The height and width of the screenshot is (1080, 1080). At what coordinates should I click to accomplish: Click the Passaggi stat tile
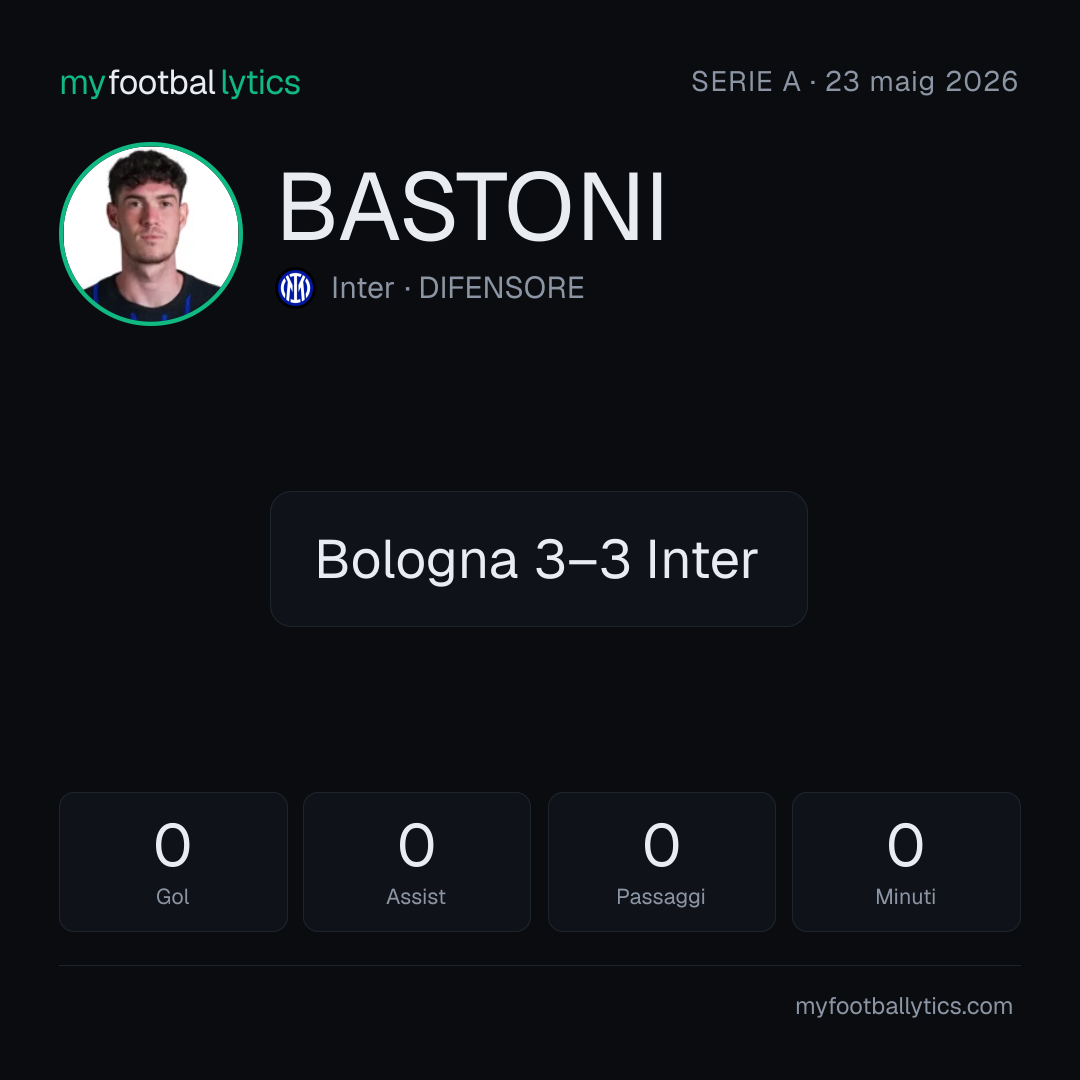661,862
